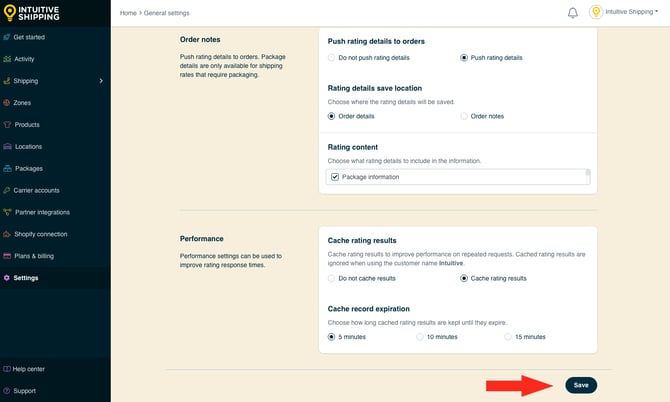
Task: Expand the Shipping submenu chevron
Action: [x=101, y=81]
